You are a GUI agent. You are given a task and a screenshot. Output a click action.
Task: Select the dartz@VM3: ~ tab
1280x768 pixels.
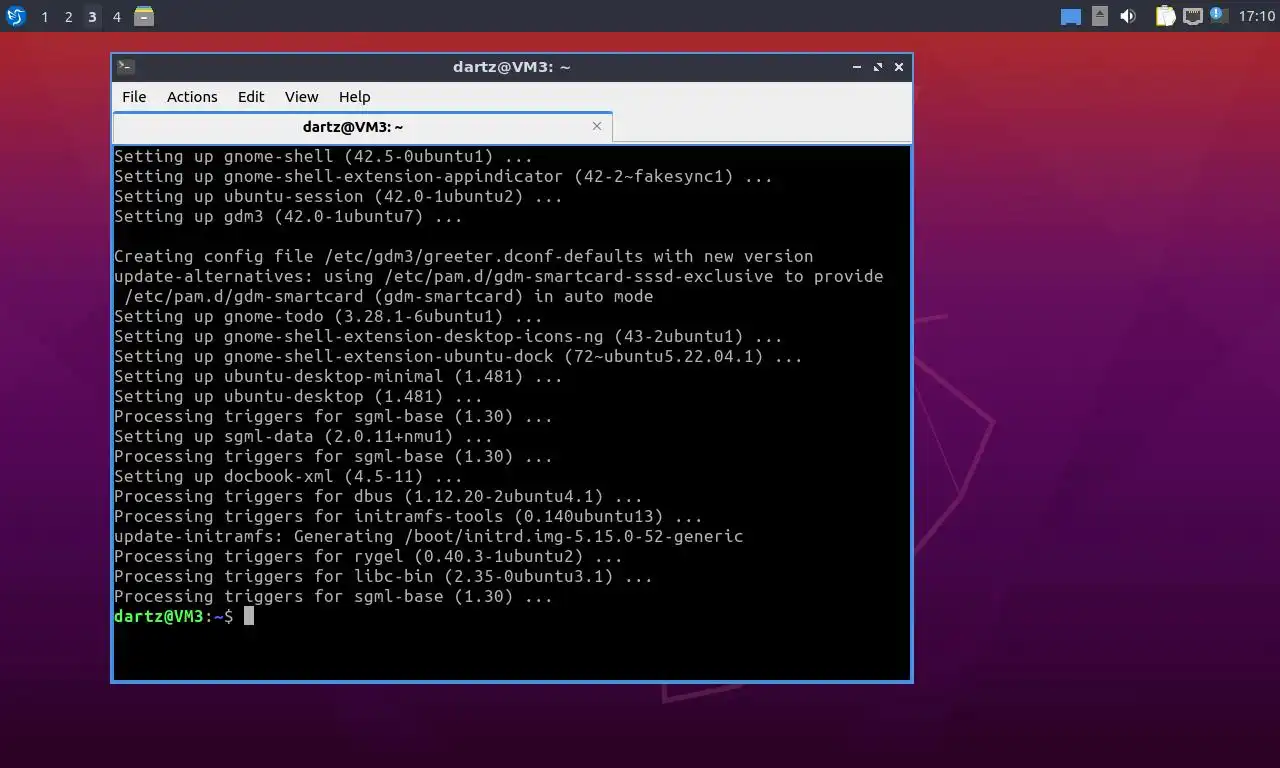click(x=353, y=127)
